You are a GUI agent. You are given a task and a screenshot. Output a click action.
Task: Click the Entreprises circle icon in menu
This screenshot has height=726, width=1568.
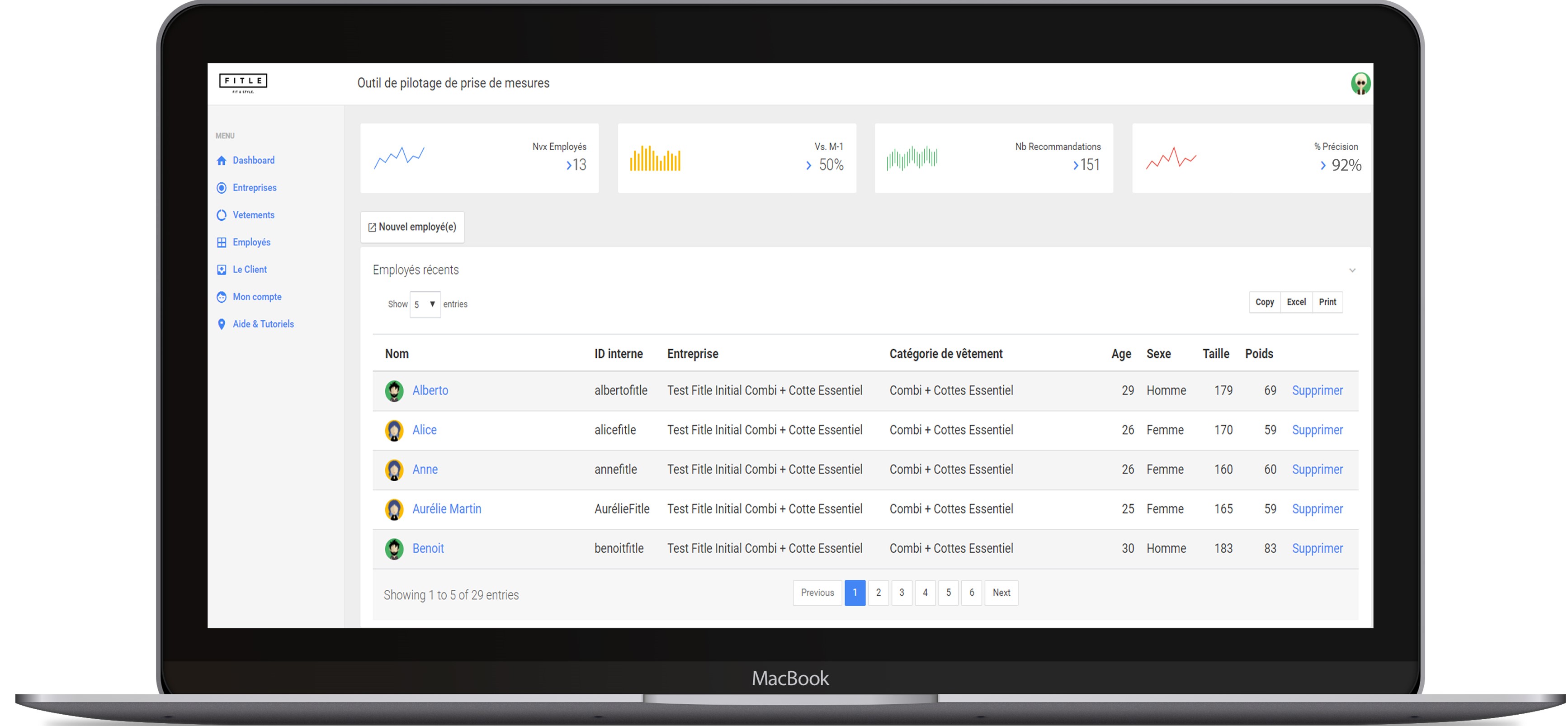click(222, 188)
